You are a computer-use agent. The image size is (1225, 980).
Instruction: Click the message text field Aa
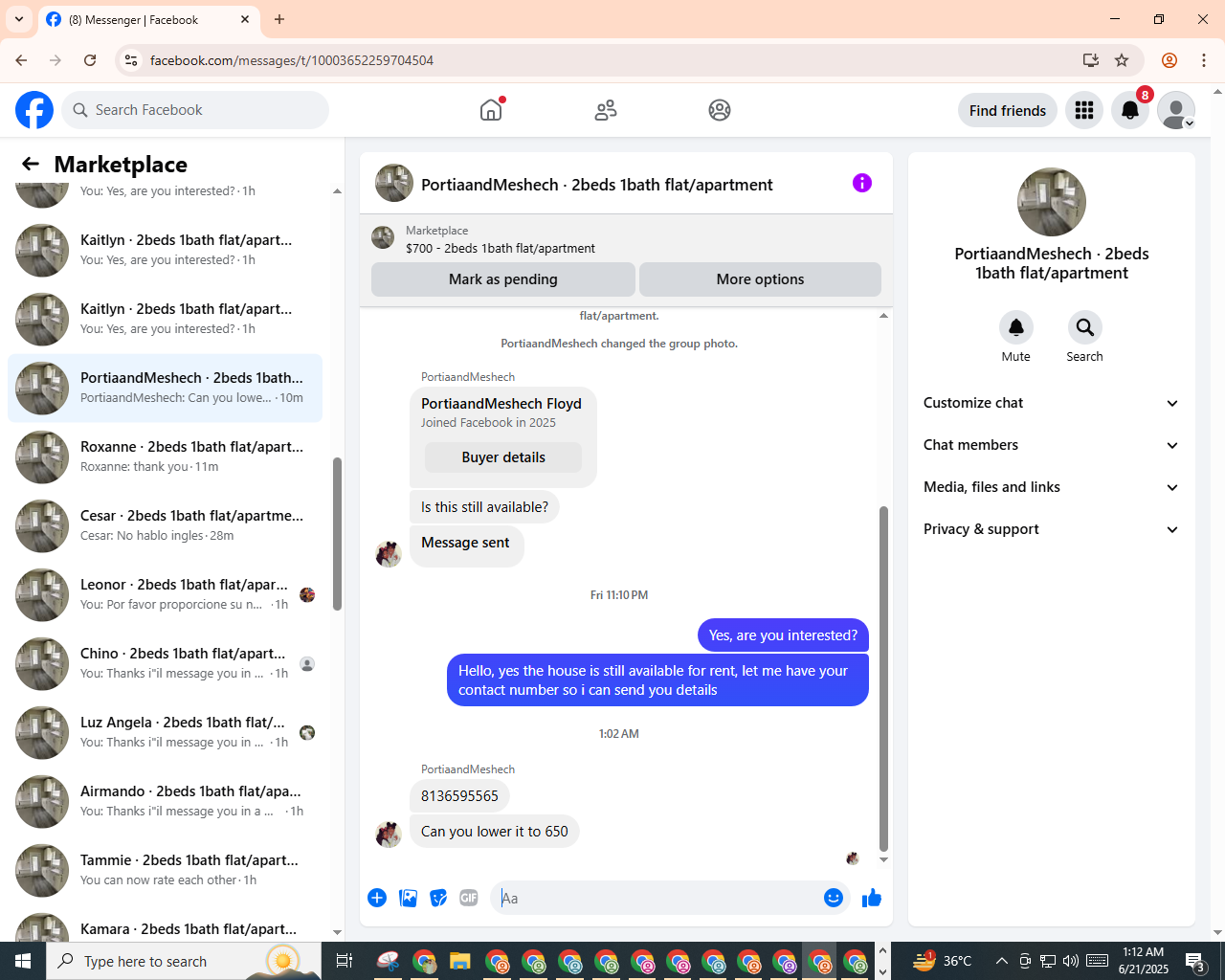click(x=656, y=898)
